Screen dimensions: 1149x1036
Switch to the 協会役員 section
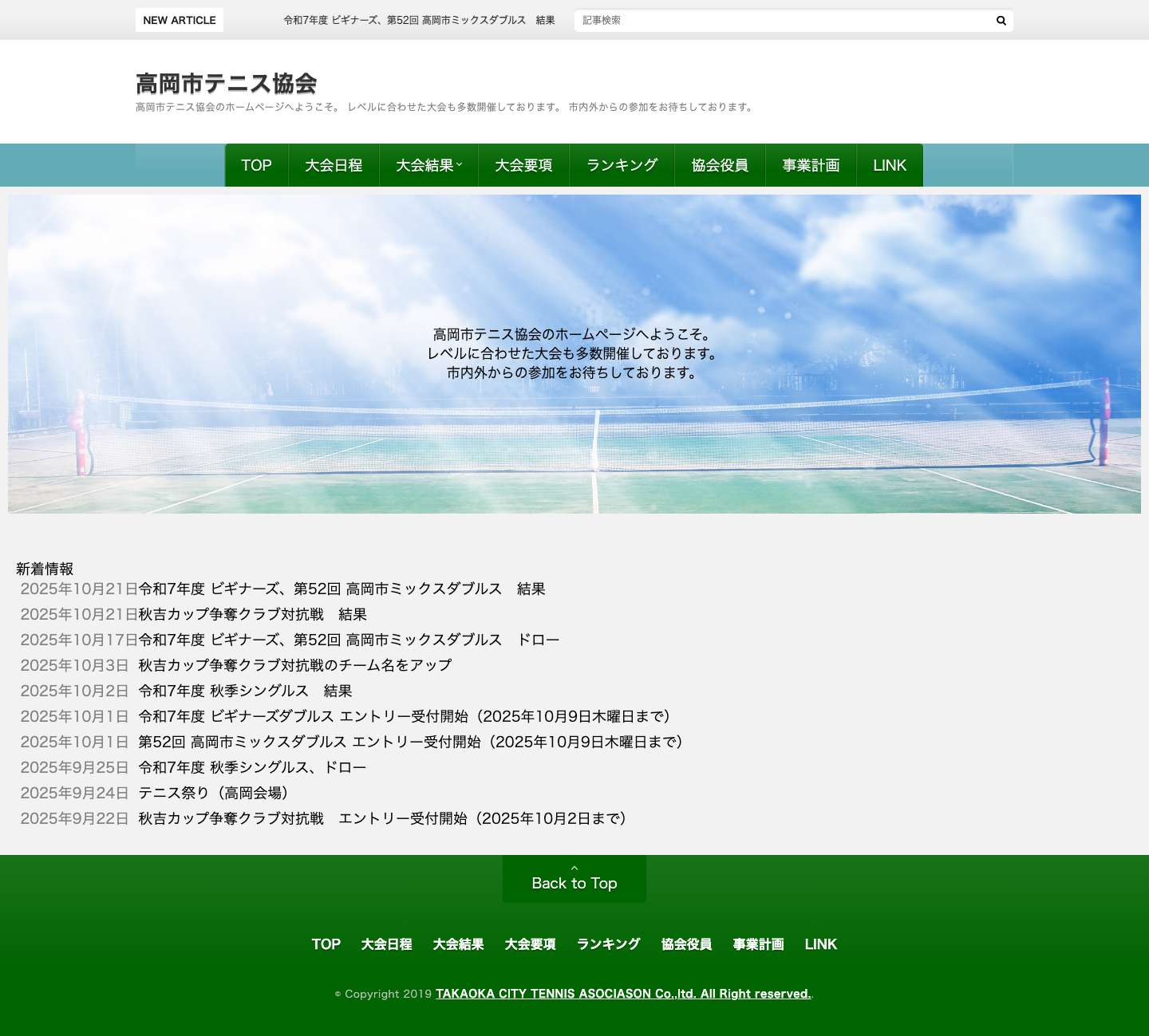[720, 165]
